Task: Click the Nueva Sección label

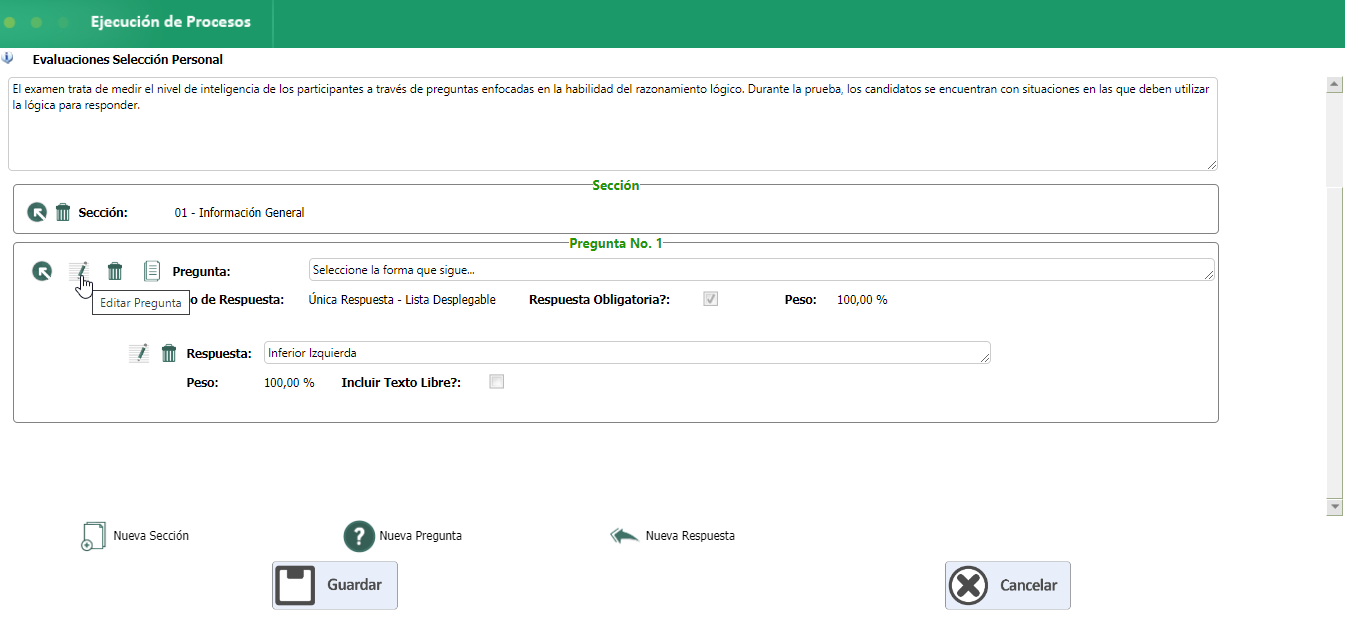Action: pyautogui.click(x=151, y=536)
